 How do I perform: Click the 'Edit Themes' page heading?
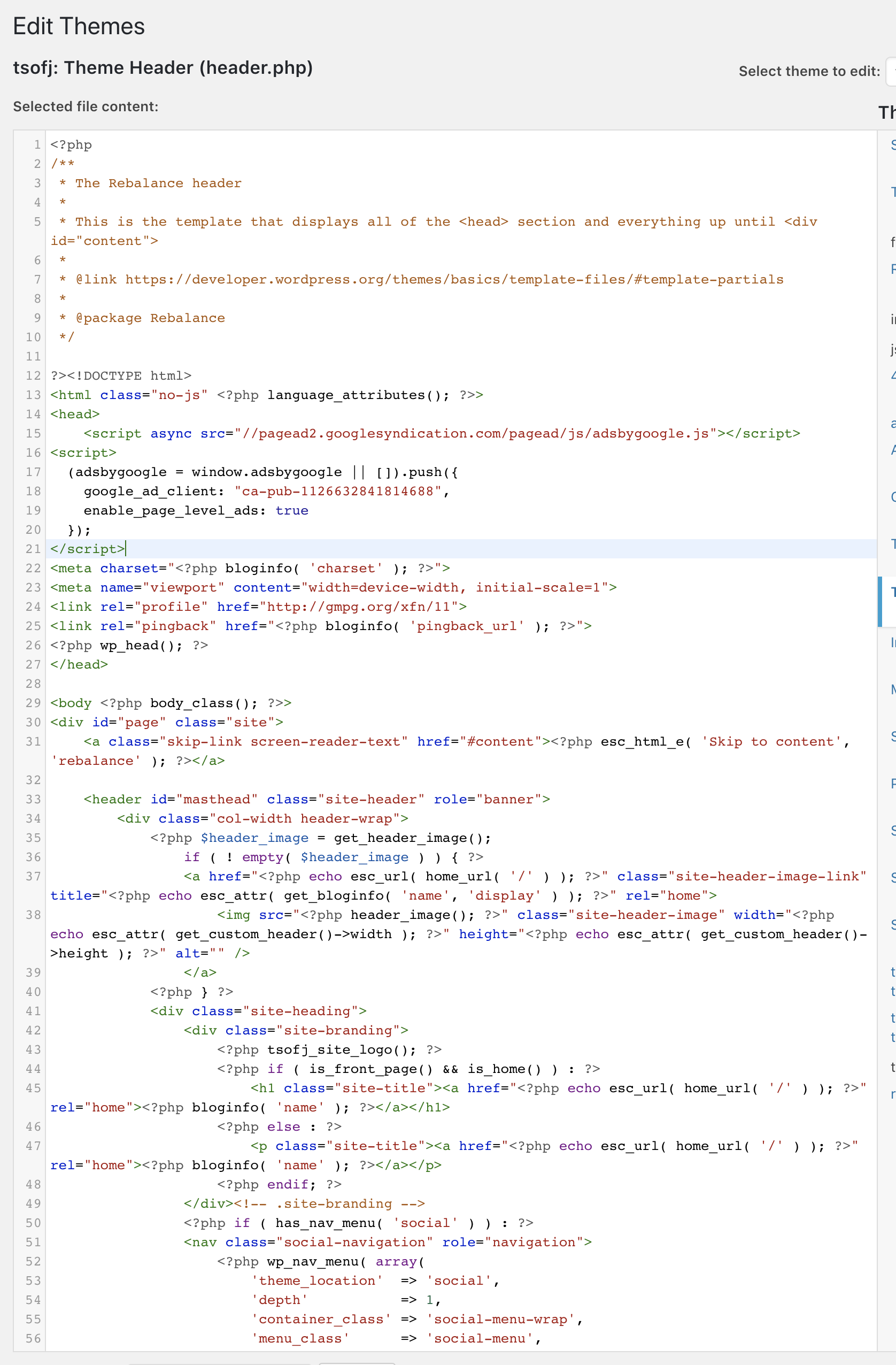point(79,26)
